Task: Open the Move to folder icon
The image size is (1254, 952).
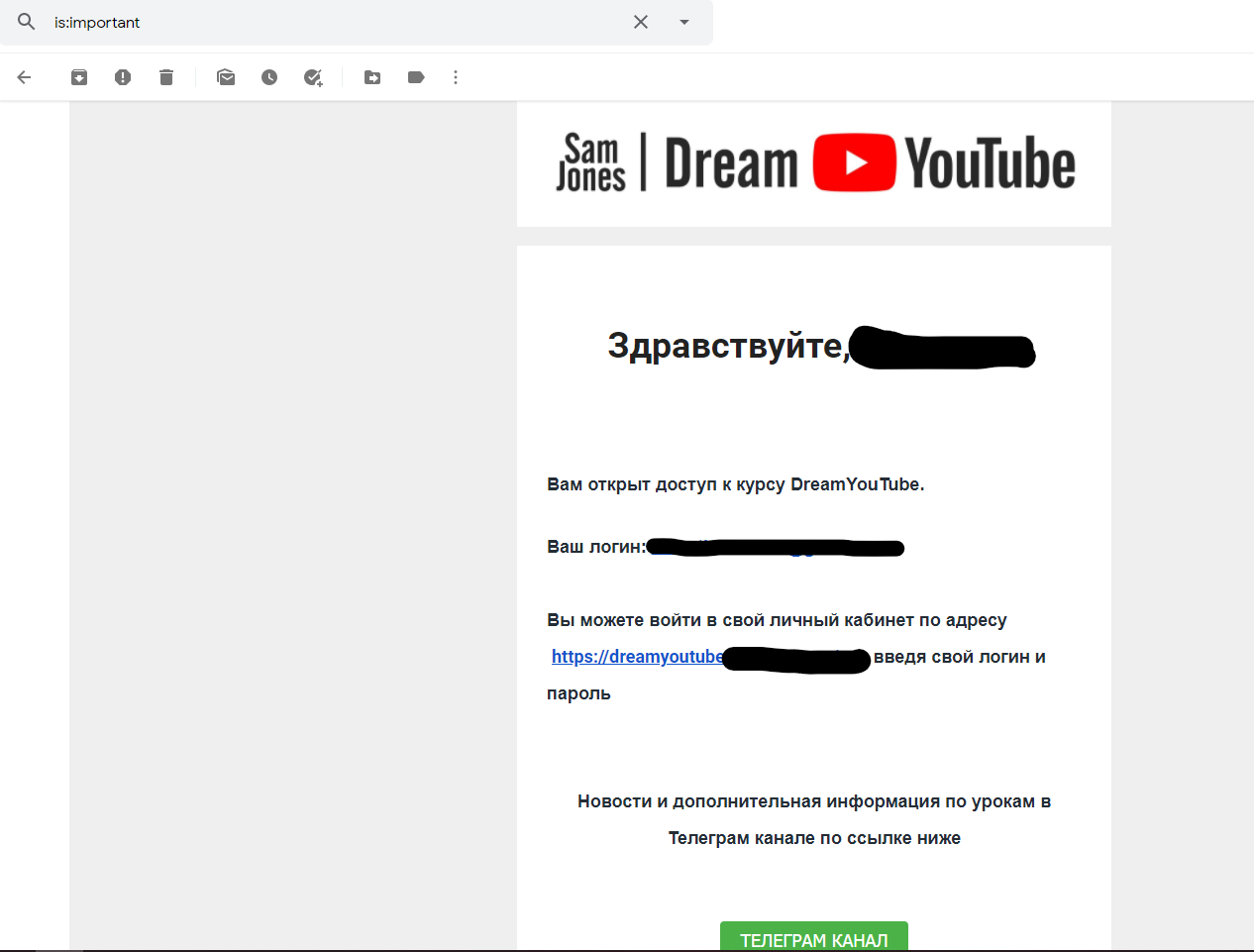Action: pos(372,77)
